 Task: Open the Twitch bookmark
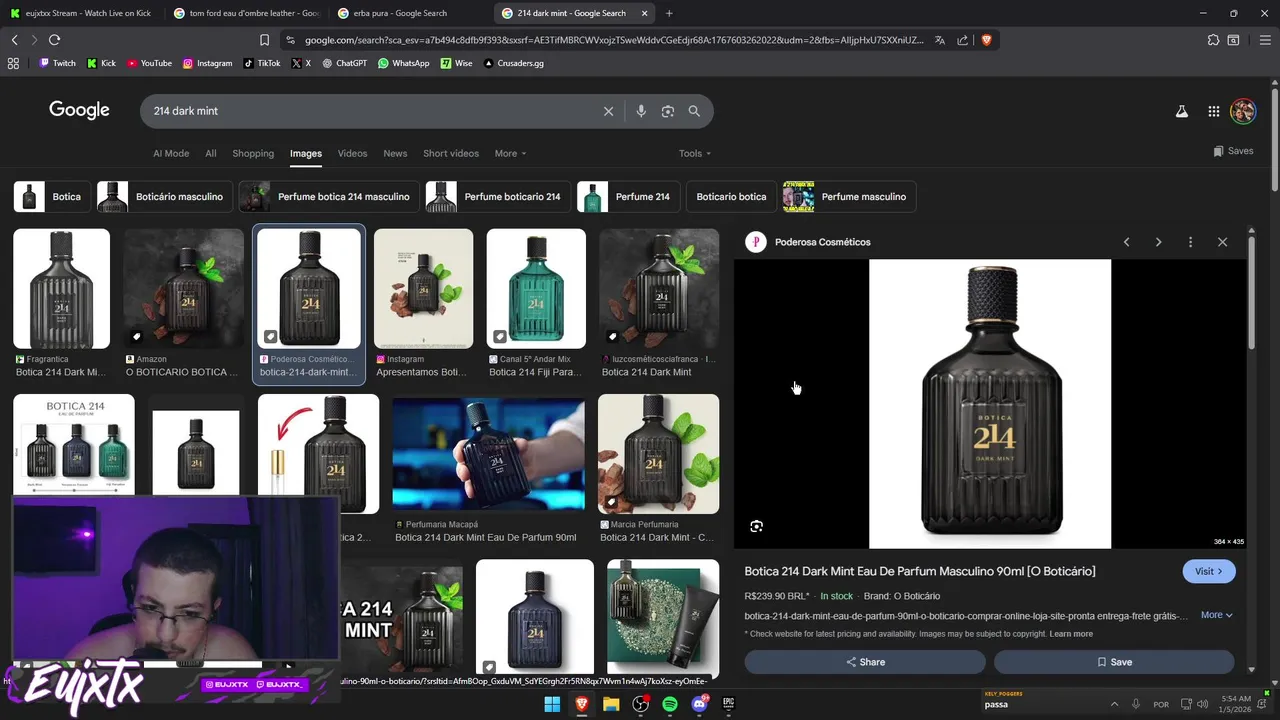coord(58,63)
